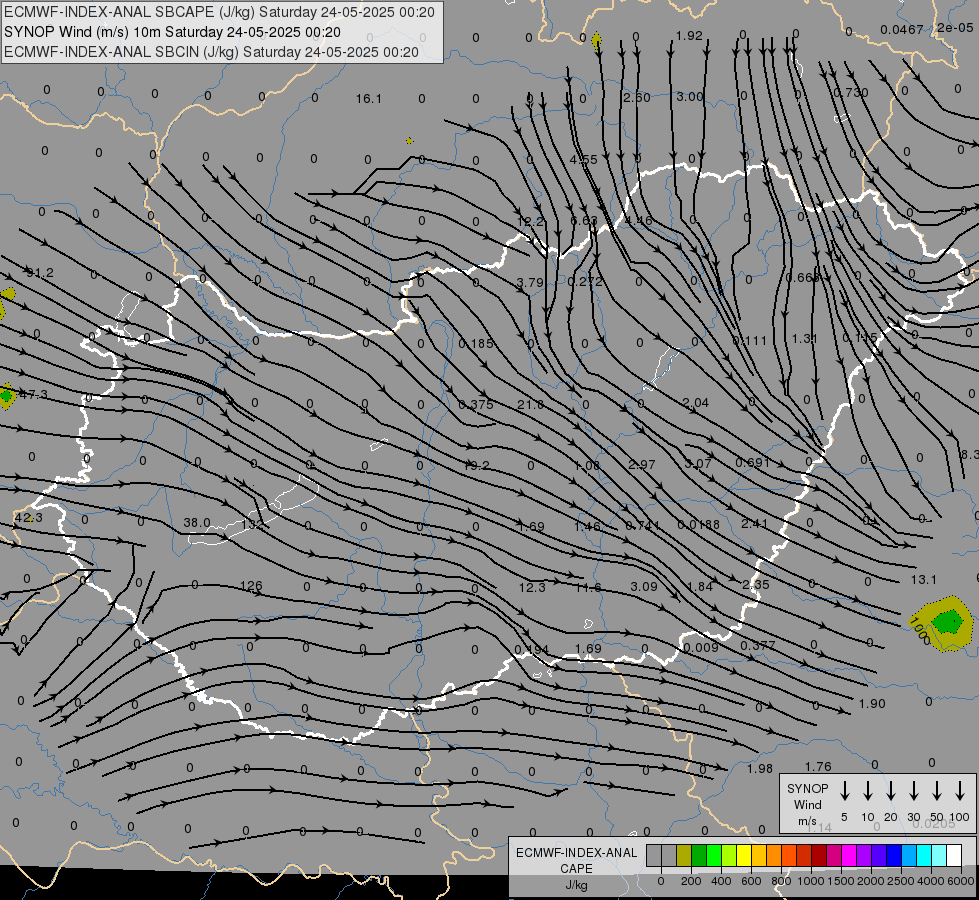Click the grid value '1.76'
979x900 pixels.
[x=818, y=766]
